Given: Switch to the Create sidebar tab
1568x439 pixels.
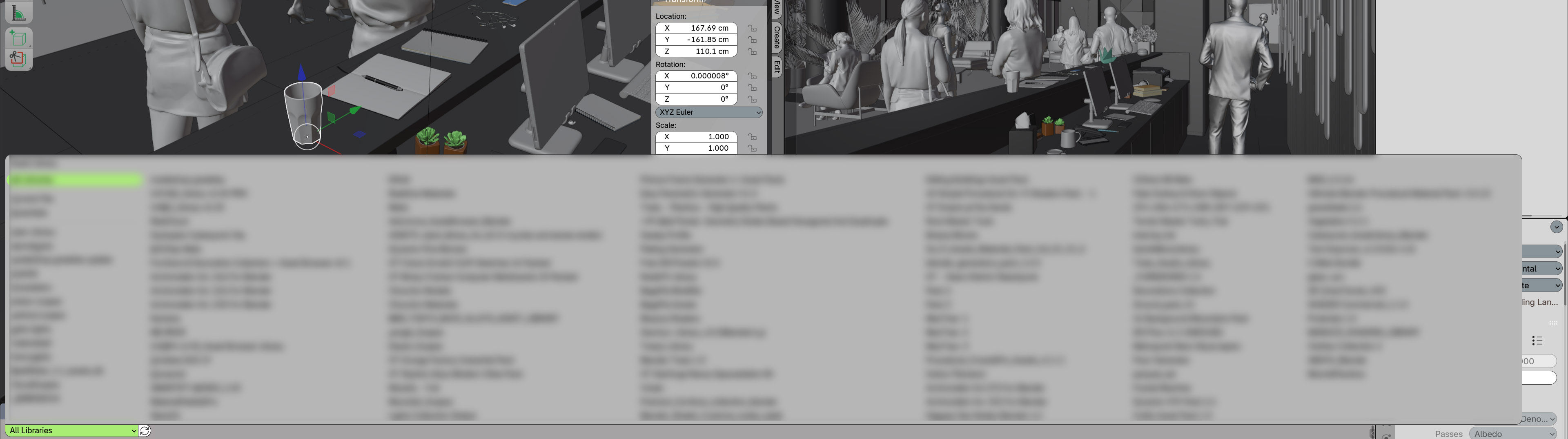Looking at the screenshot, I should [x=777, y=38].
